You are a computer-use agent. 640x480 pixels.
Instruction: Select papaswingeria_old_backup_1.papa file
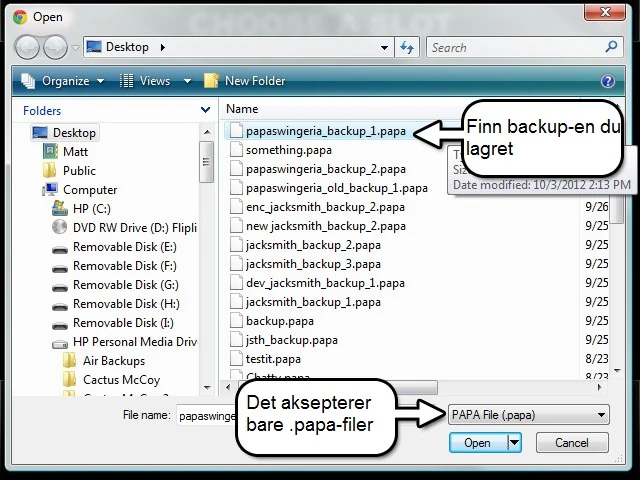point(329,188)
